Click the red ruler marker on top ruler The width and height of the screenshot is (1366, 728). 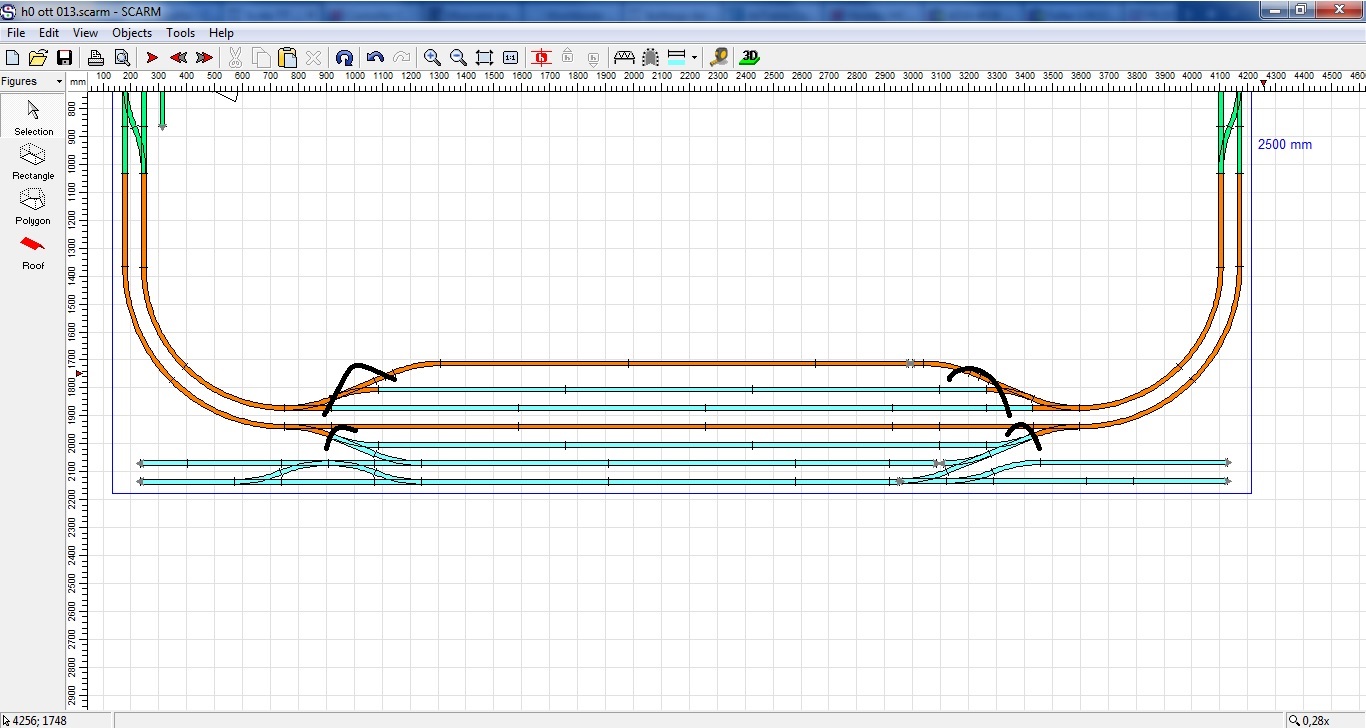coord(1263,85)
